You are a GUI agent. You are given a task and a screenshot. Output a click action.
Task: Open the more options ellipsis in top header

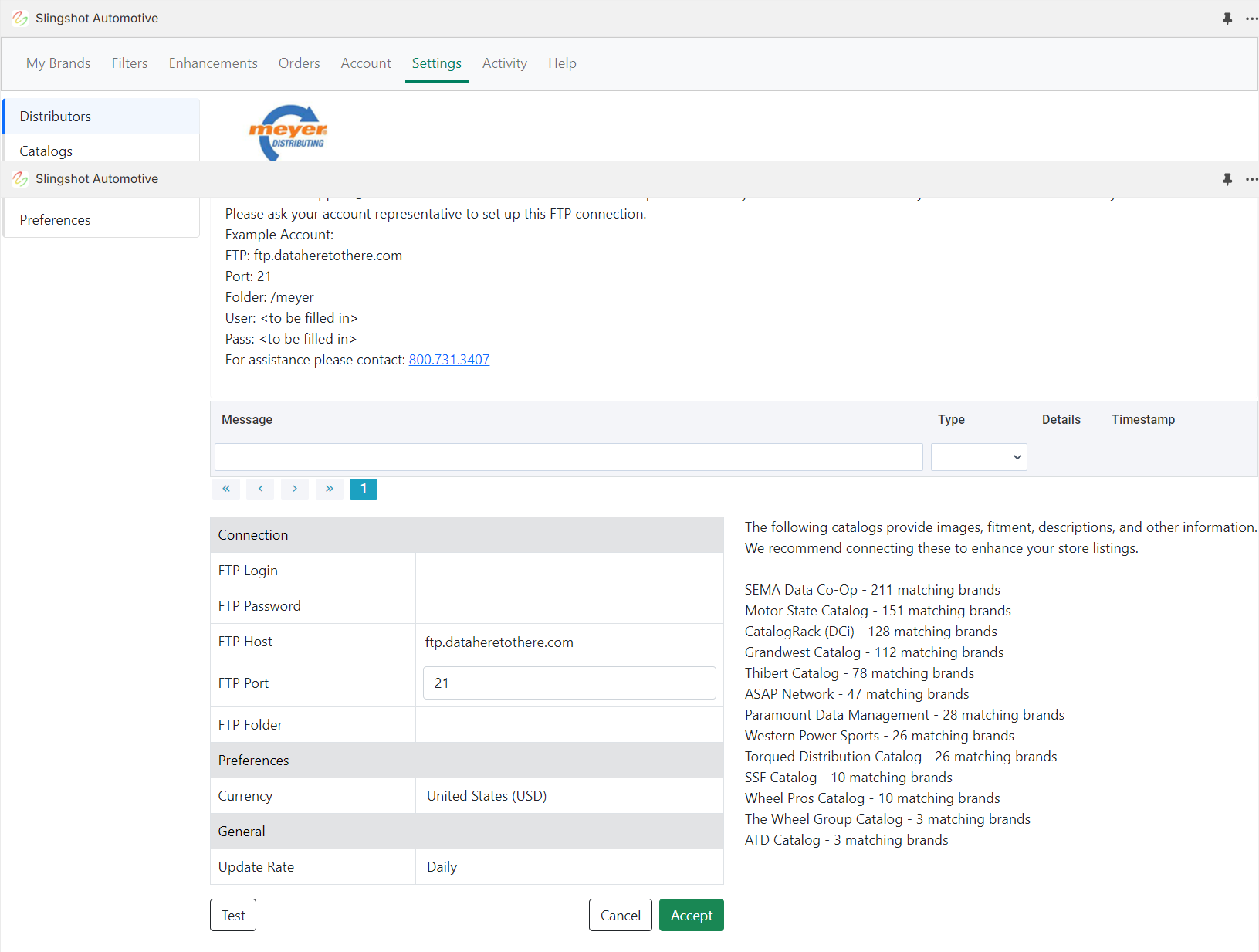(x=1251, y=19)
